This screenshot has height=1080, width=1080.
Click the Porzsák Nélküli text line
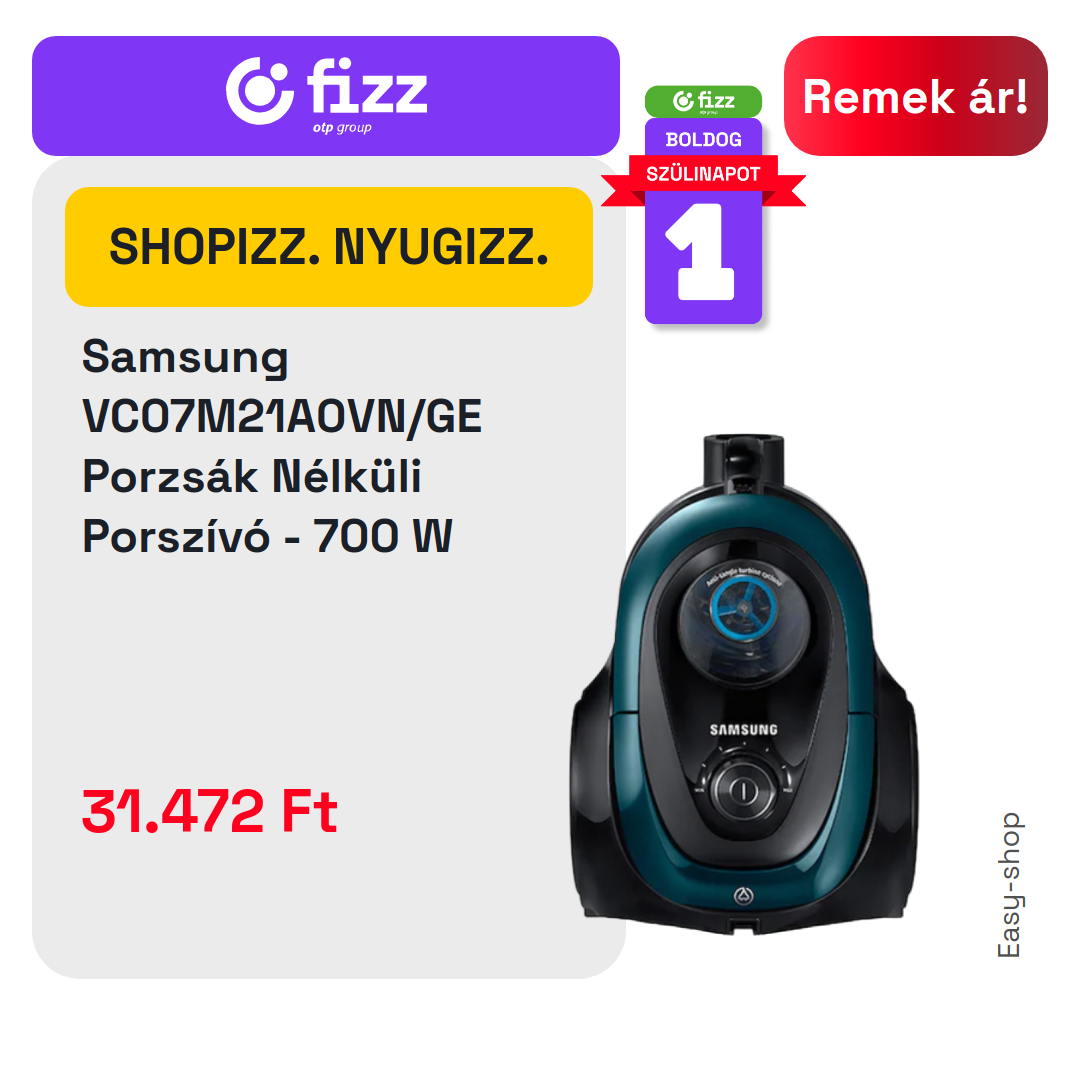251,476
